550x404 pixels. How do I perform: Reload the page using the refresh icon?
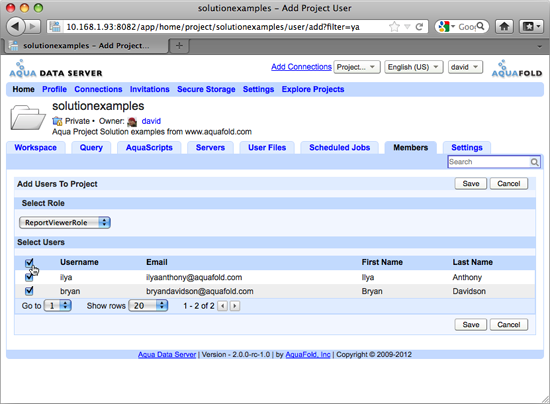pyautogui.click(x=419, y=27)
